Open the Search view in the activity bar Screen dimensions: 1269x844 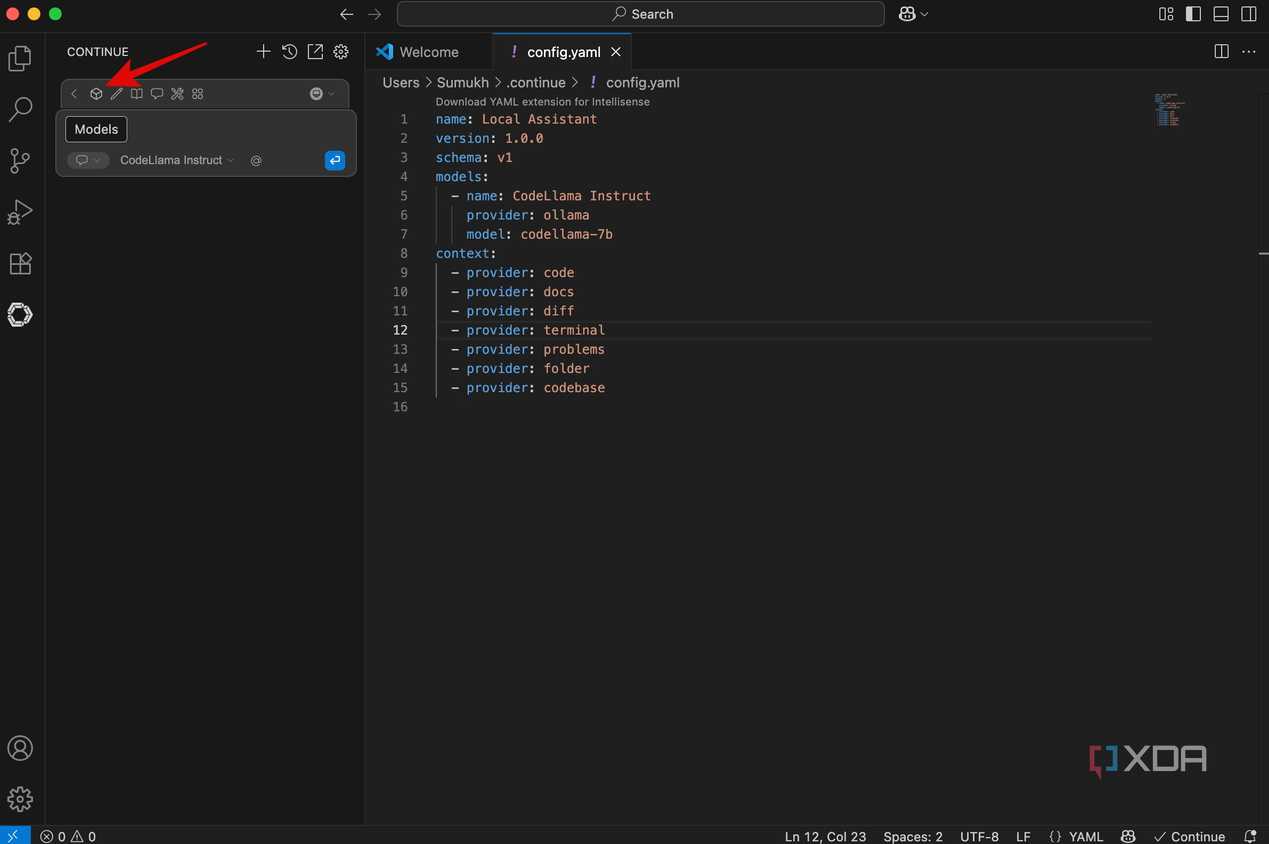[x=20, y=109]
